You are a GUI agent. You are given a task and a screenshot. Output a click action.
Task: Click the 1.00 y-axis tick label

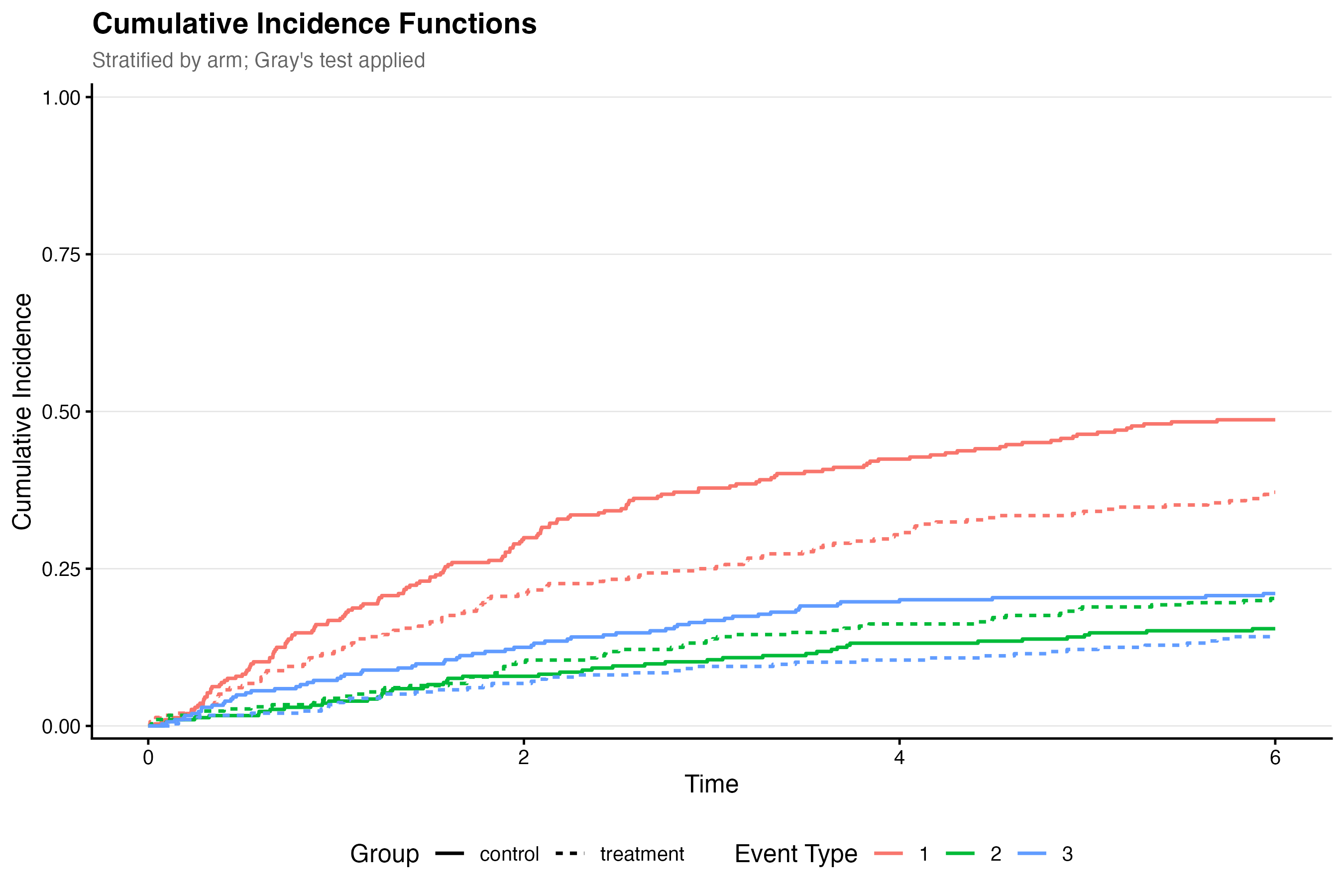click(61, 98)
